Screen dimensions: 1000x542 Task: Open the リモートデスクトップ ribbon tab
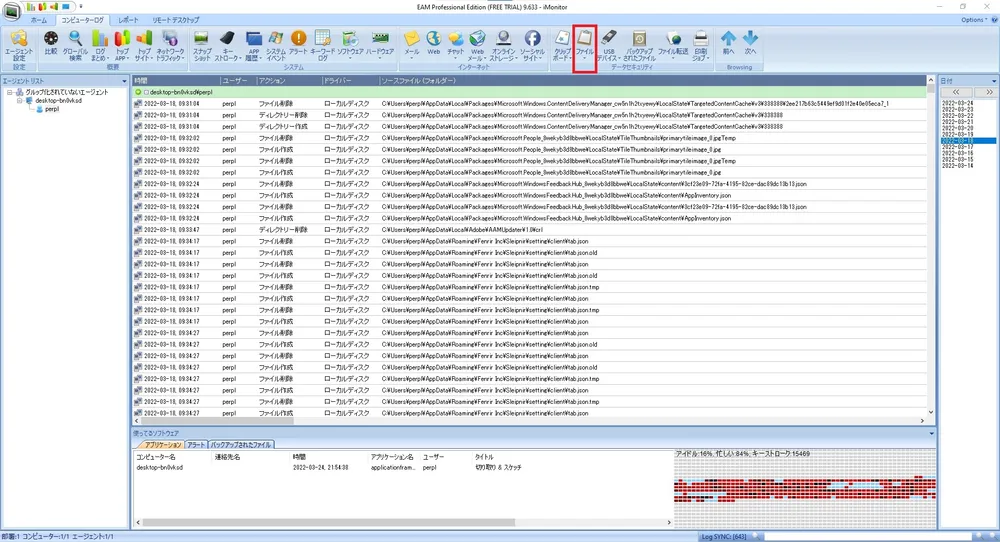175,20
